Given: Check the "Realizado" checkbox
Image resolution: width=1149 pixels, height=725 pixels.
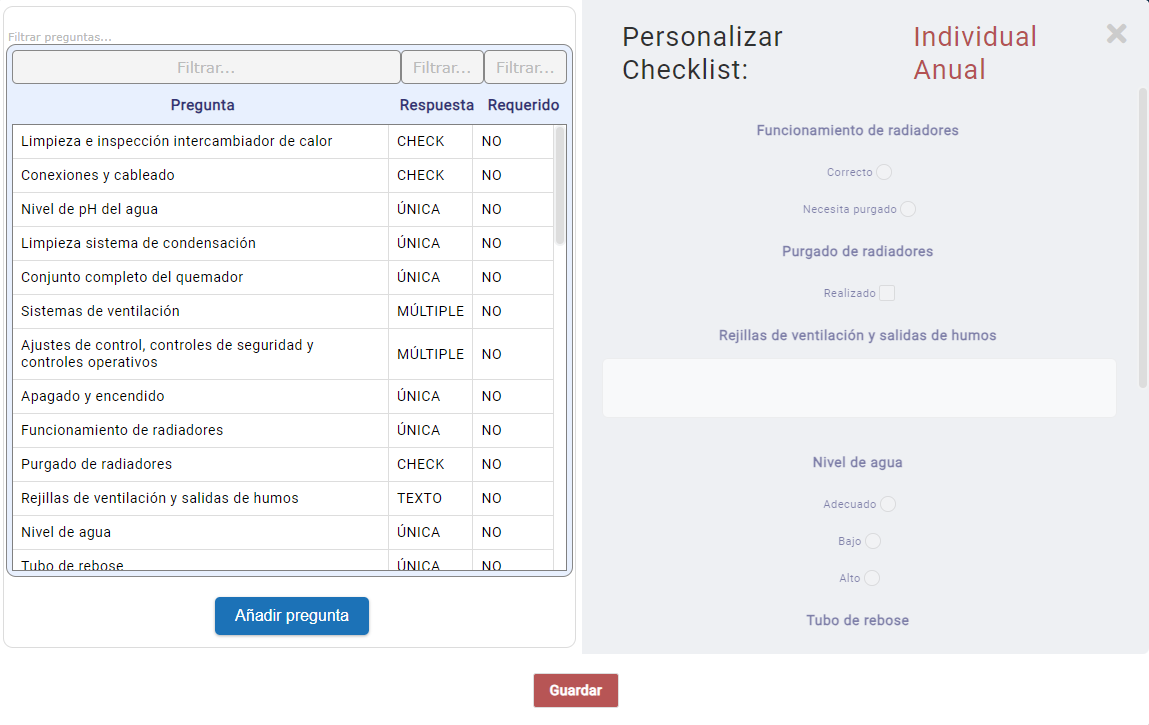Looking at the screenshot, I should click(886, 292).
